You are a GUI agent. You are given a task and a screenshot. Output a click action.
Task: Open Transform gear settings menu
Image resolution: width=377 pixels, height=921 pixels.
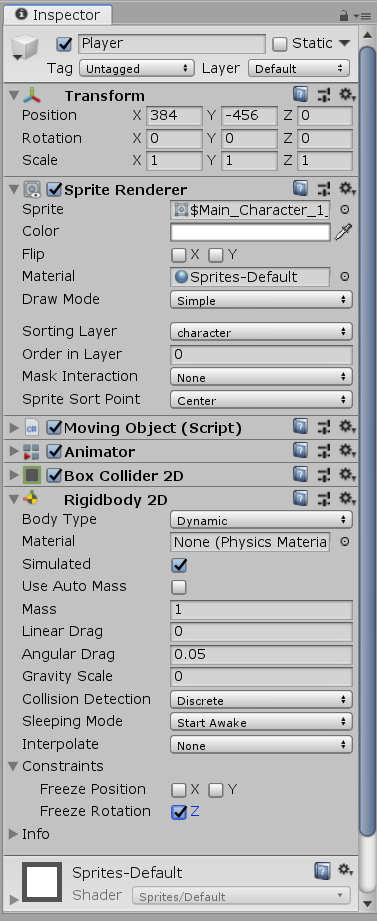point(348,95)
